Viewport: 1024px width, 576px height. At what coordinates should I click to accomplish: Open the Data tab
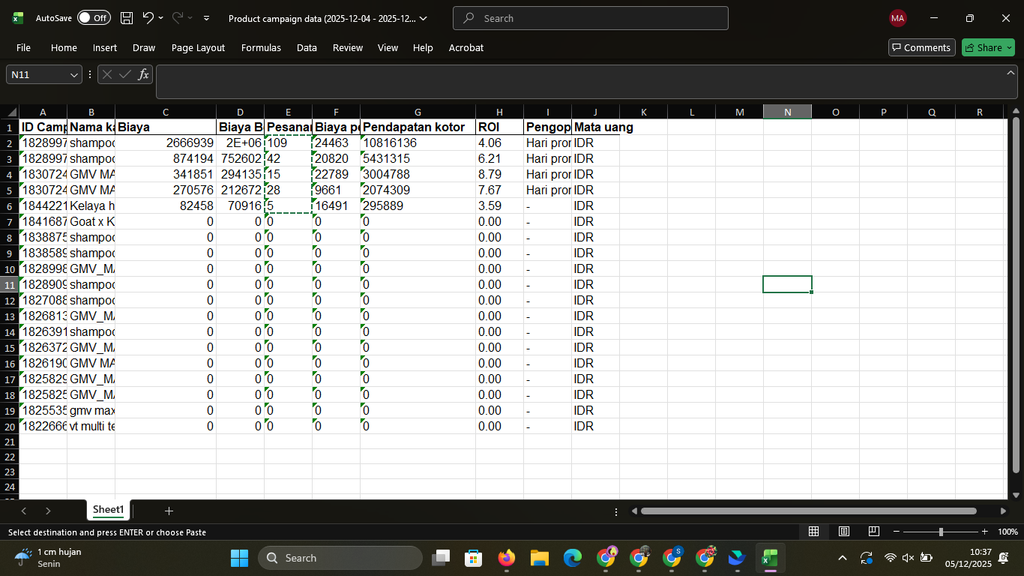click(x=306, y=48)
